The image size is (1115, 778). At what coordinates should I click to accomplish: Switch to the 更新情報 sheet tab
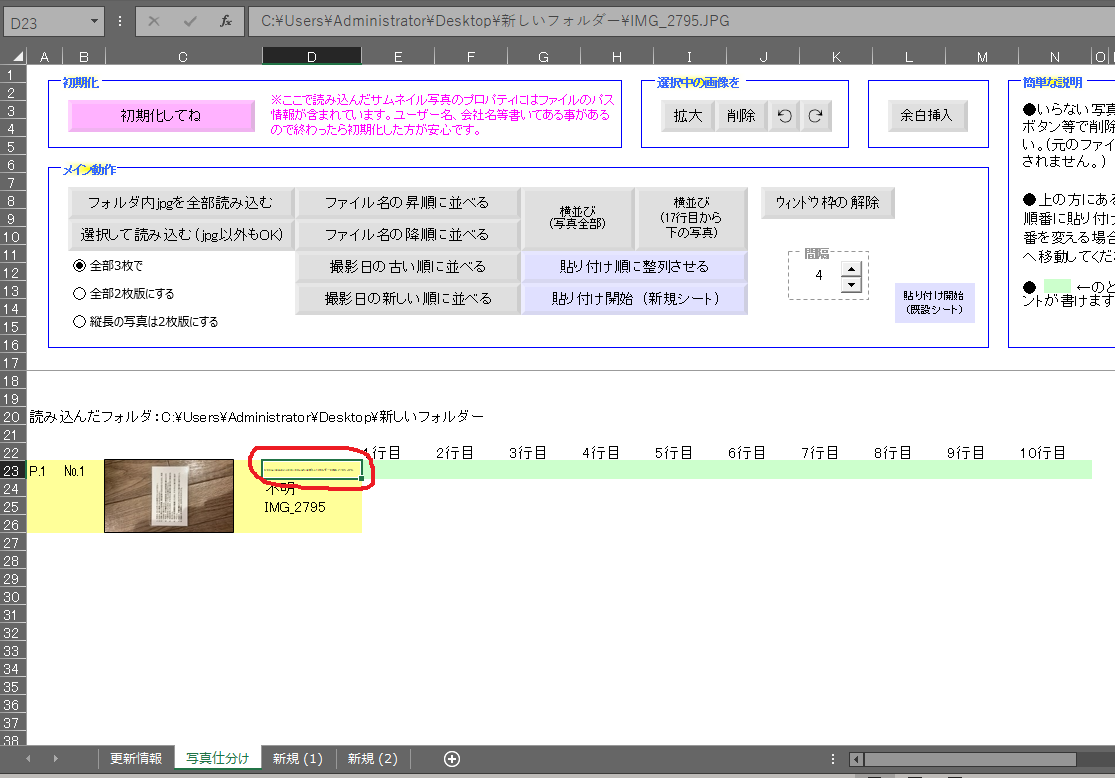136,759
